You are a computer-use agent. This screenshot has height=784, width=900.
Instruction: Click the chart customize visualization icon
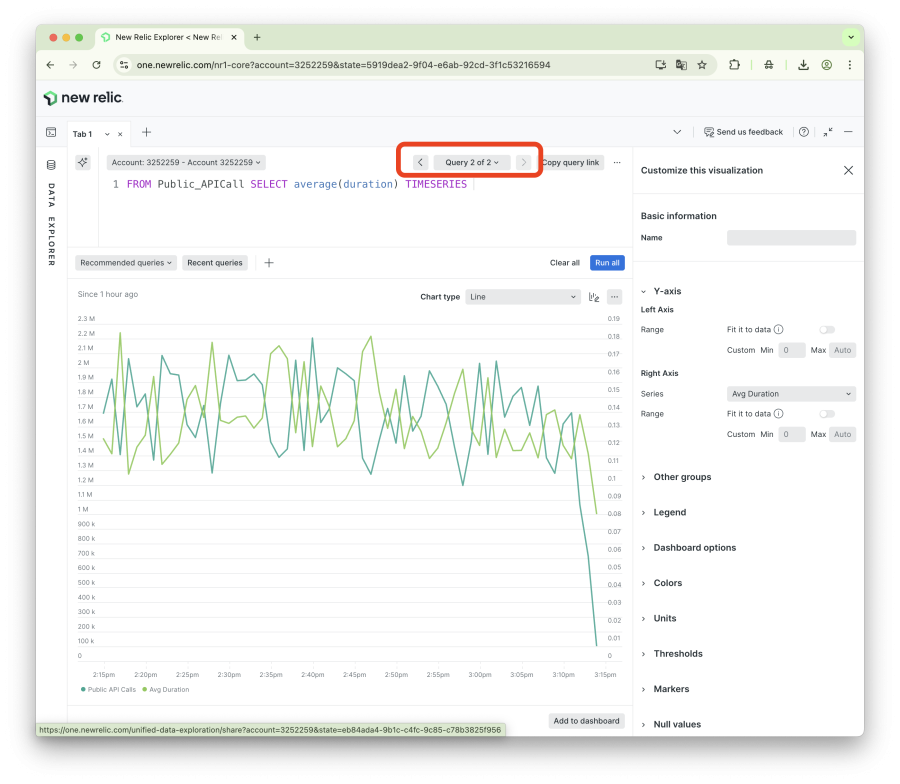(594, 297)
